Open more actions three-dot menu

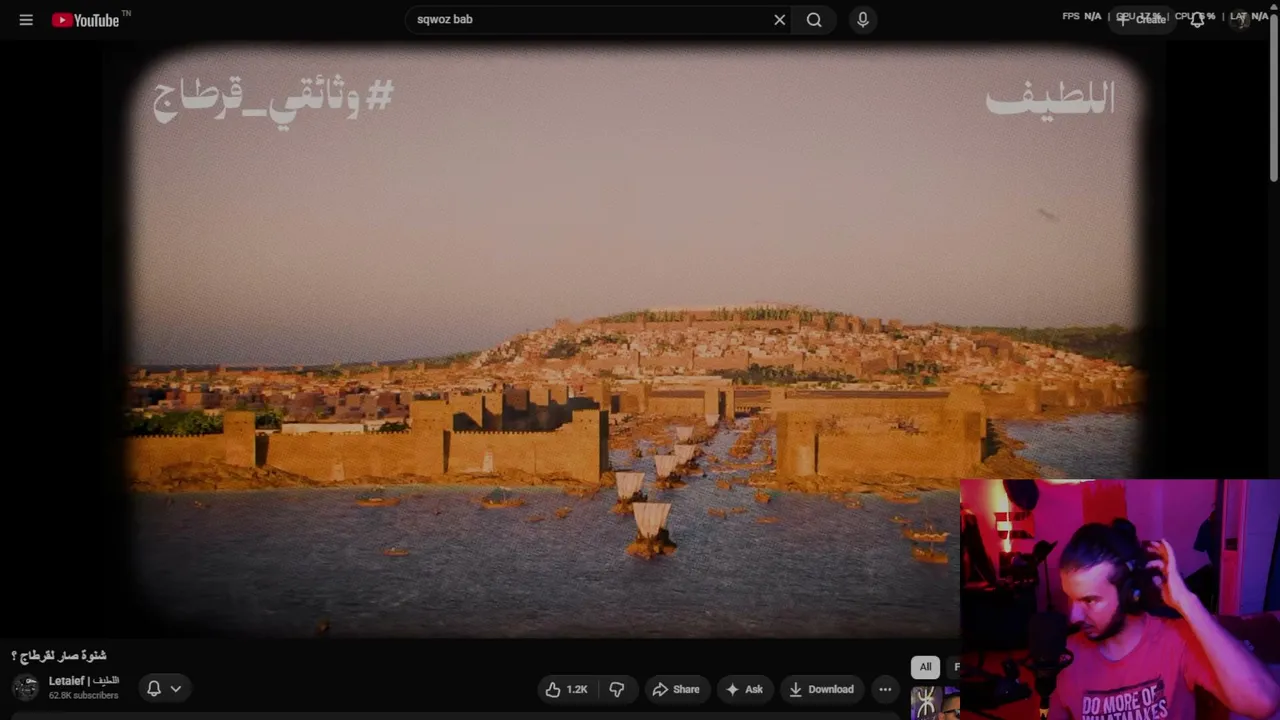tap(885, 689)
